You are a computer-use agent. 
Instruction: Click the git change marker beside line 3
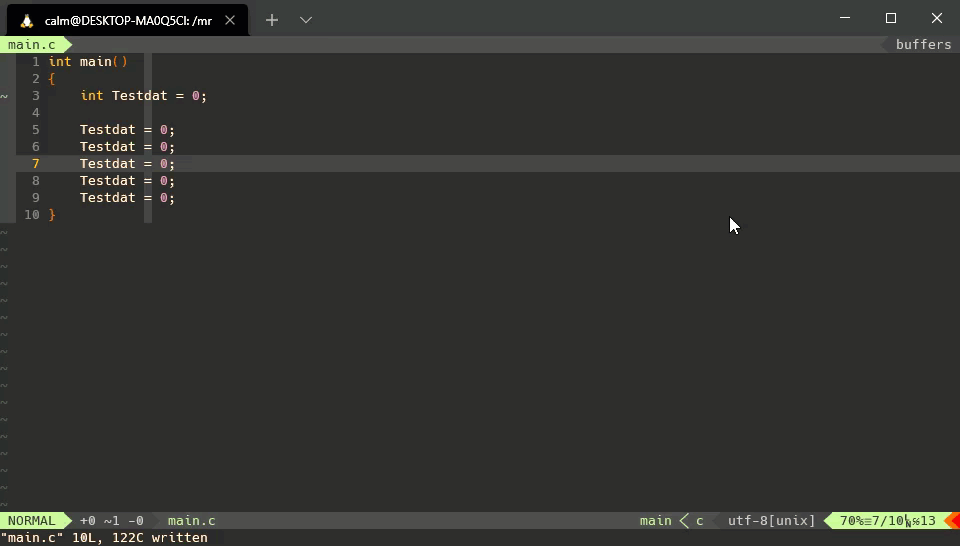(4, 96)
